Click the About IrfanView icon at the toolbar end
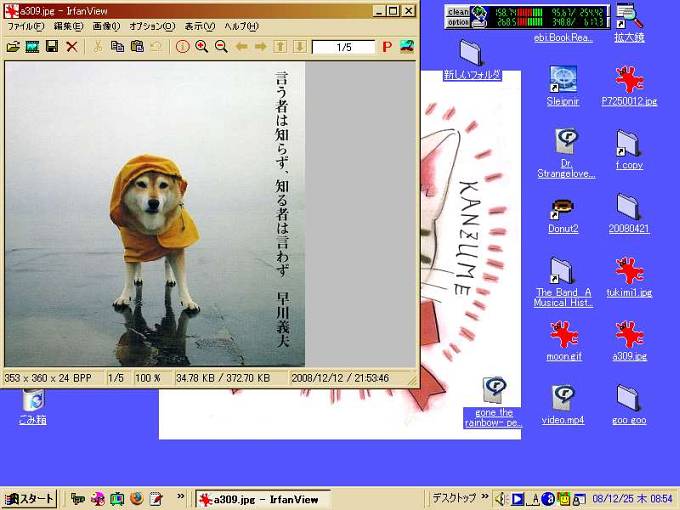The image size is (680, 510). click(x=406, y=47)
